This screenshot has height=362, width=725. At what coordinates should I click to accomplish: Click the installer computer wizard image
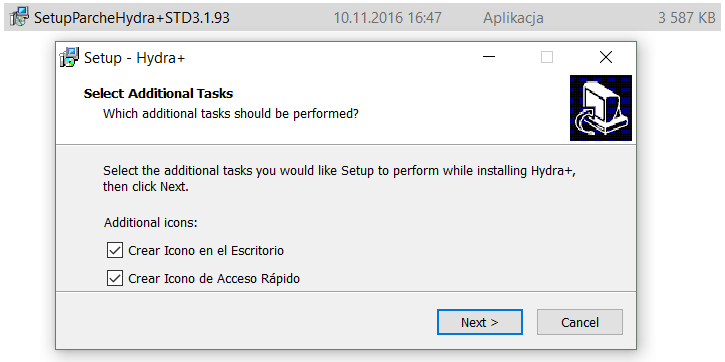601,108
